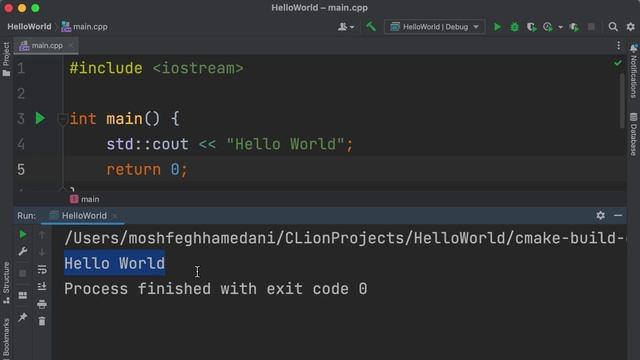Open the Bookmarks tool window
The image size is (640, 360).
pos(6,338)
